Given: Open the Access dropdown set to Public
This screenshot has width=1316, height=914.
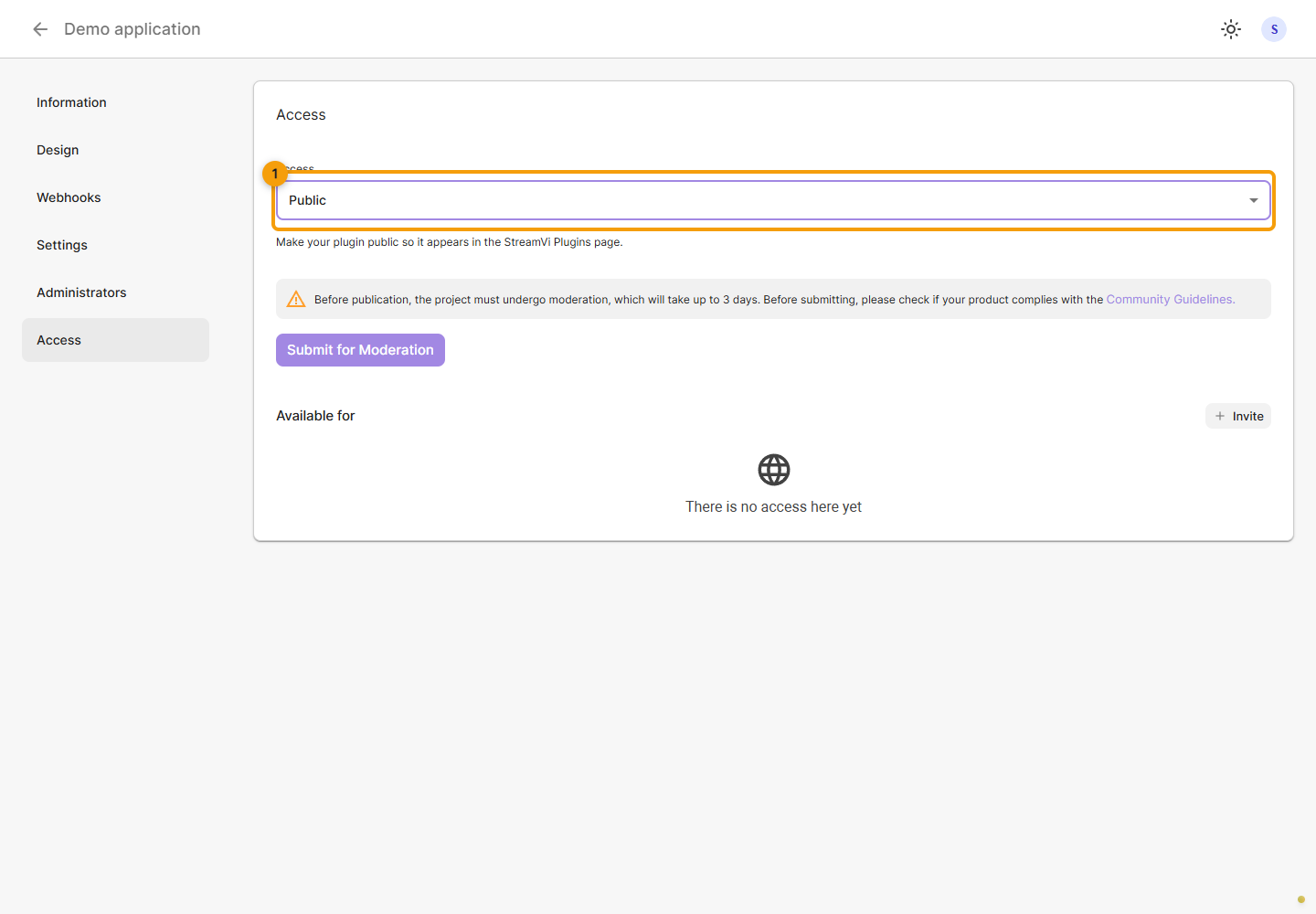Looking at the screenshot, I should pyautogui.click(x=773, y=200).
